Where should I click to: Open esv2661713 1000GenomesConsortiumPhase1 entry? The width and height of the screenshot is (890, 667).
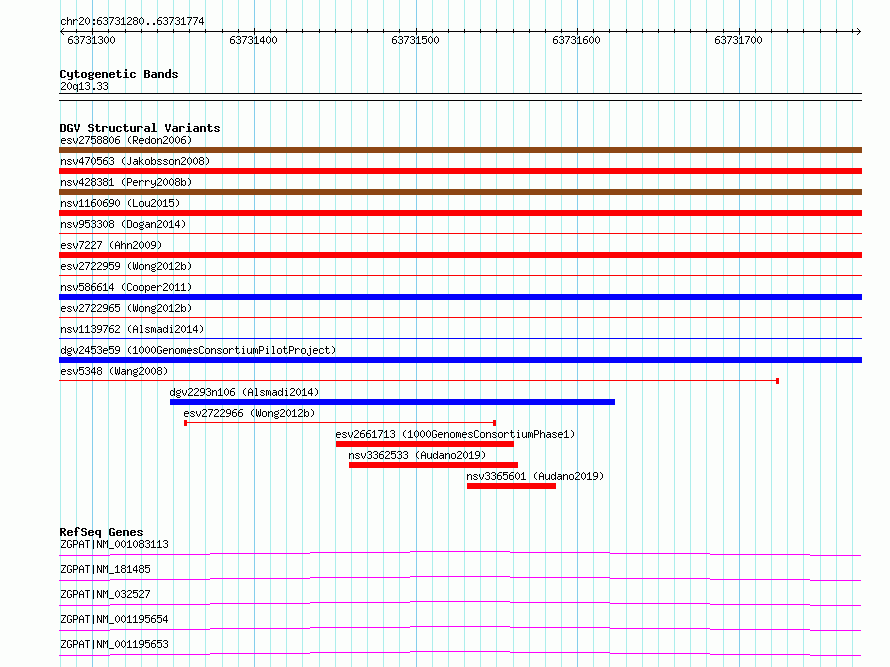pyautogui.click(x=455, y=434)
